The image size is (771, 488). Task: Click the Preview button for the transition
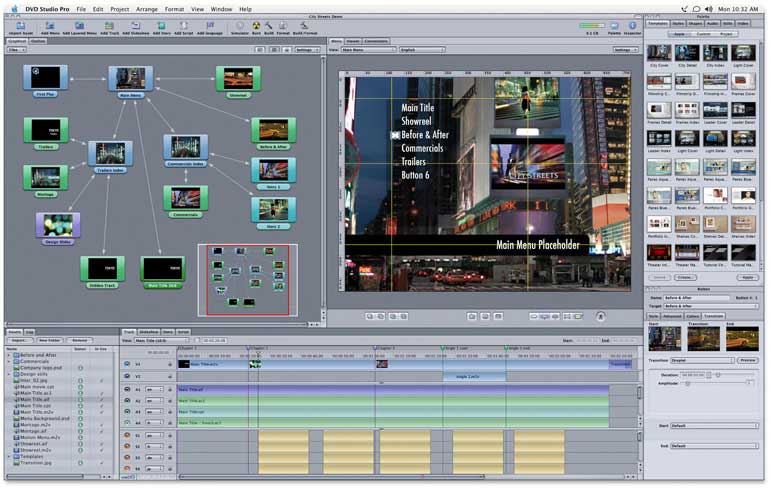click(x=747, y=361)
